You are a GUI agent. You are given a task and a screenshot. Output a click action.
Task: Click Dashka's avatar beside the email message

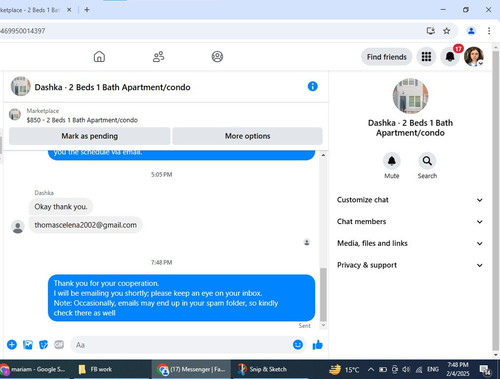coord(18,227)
